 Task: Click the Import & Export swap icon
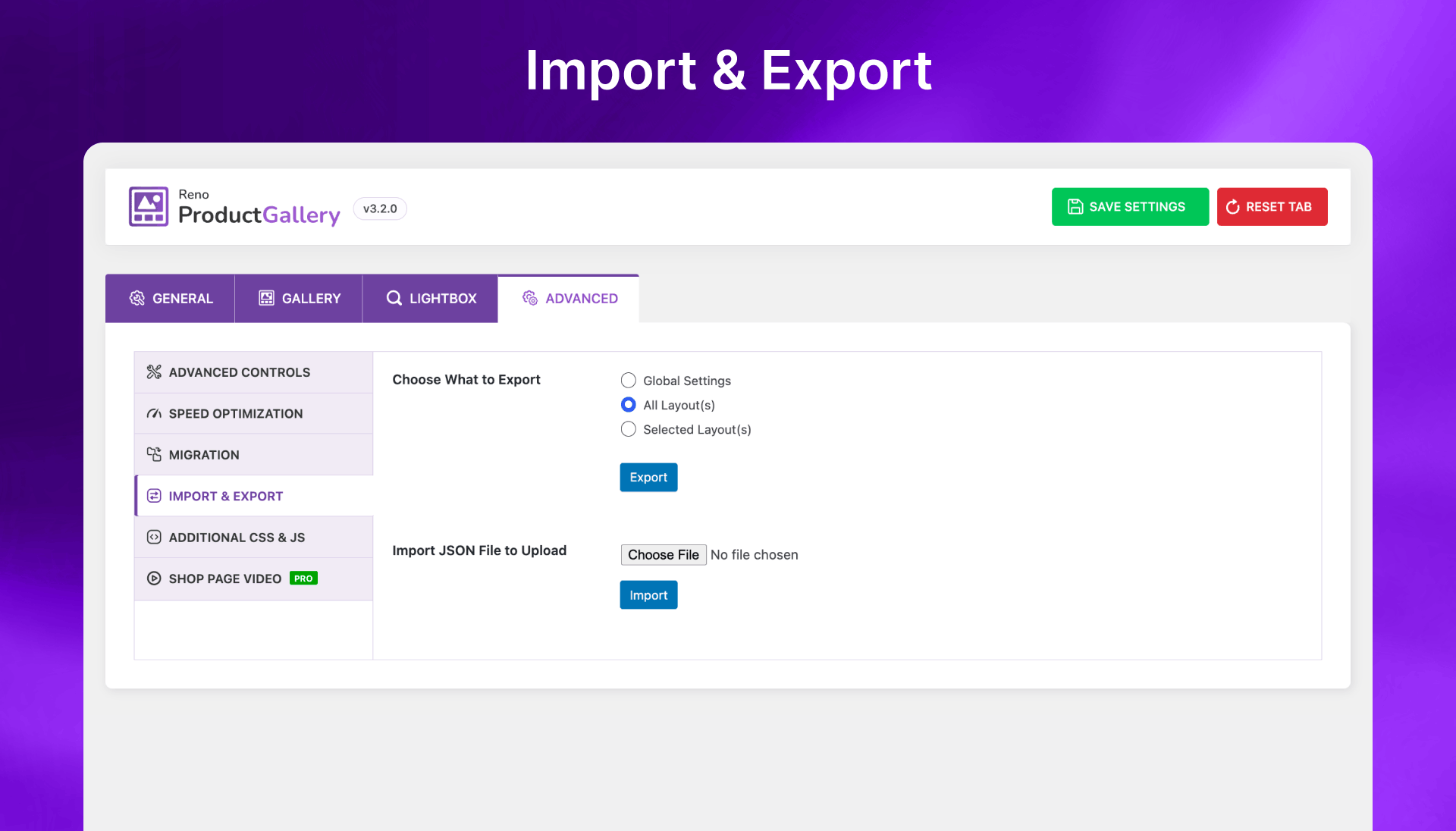click(154, 496)
